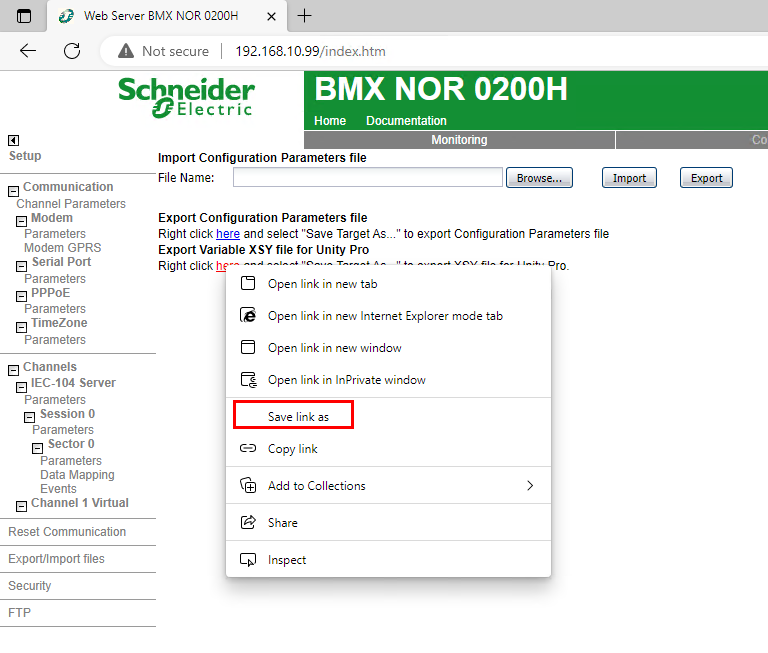Collapse the Serial Port tree node
The height and width of the screenshot is (653, 768).
tap(21, 266)
